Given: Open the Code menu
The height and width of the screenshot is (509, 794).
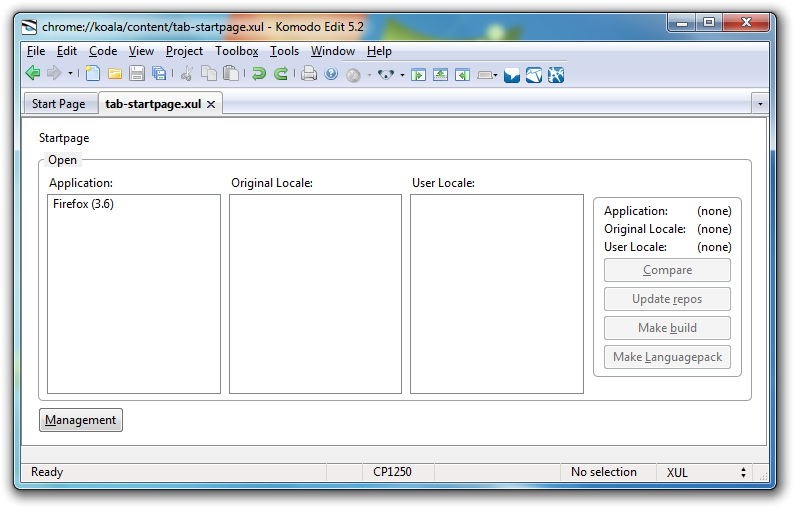Looking at the screenshot, I should [x=103, y=51].
